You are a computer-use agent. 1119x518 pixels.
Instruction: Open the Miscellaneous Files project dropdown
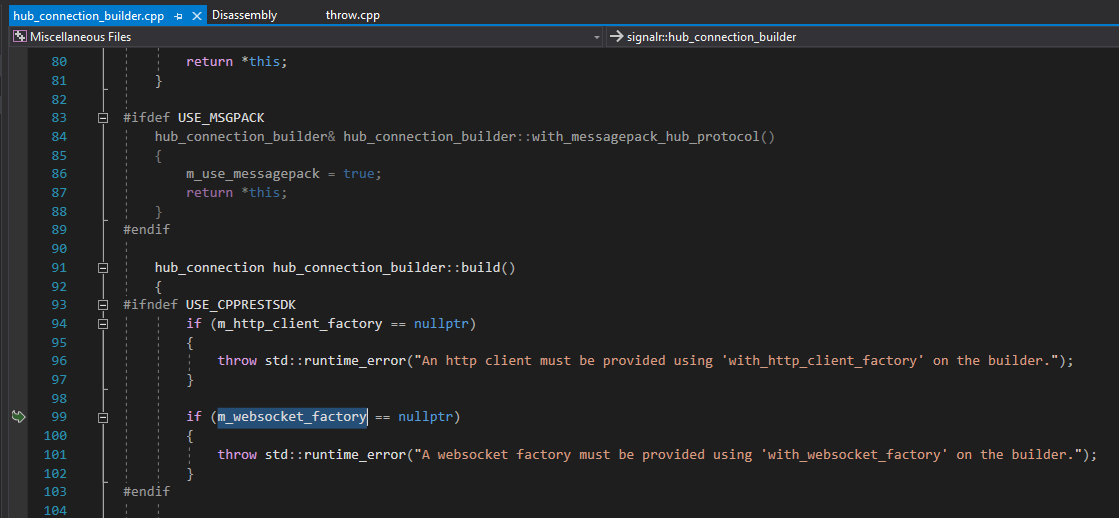(x=597, y=36)
